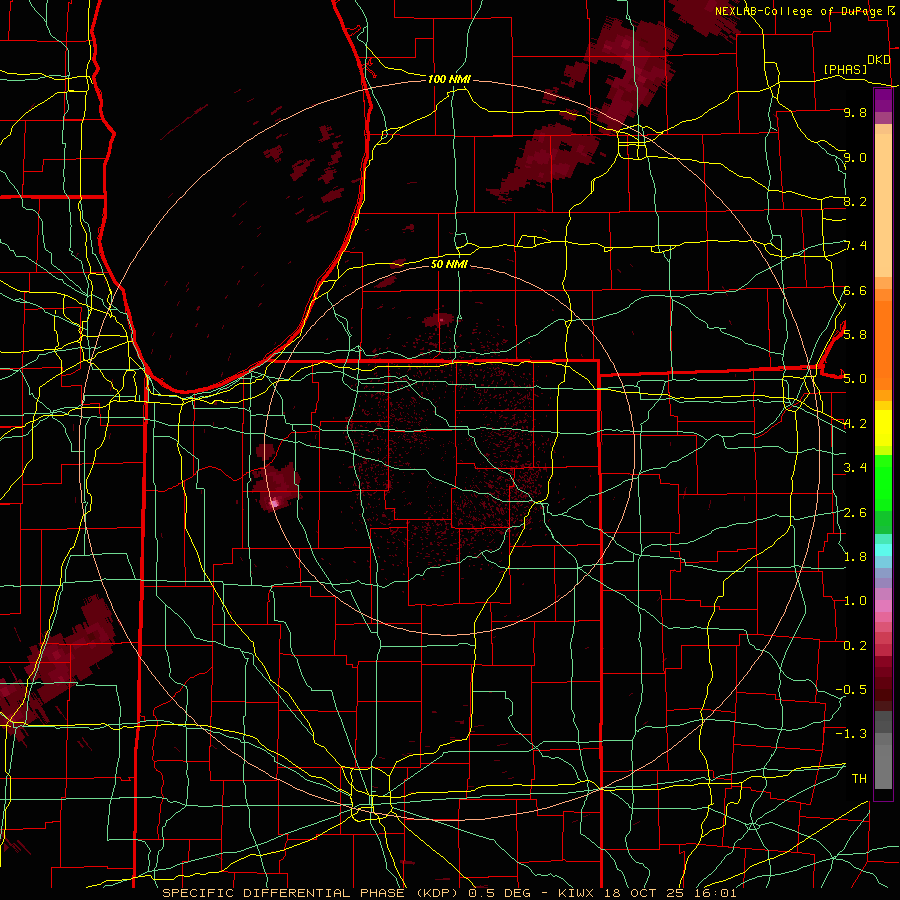Click the 5.8 color scale value
The image size is (900, 900).
point(855,334)
